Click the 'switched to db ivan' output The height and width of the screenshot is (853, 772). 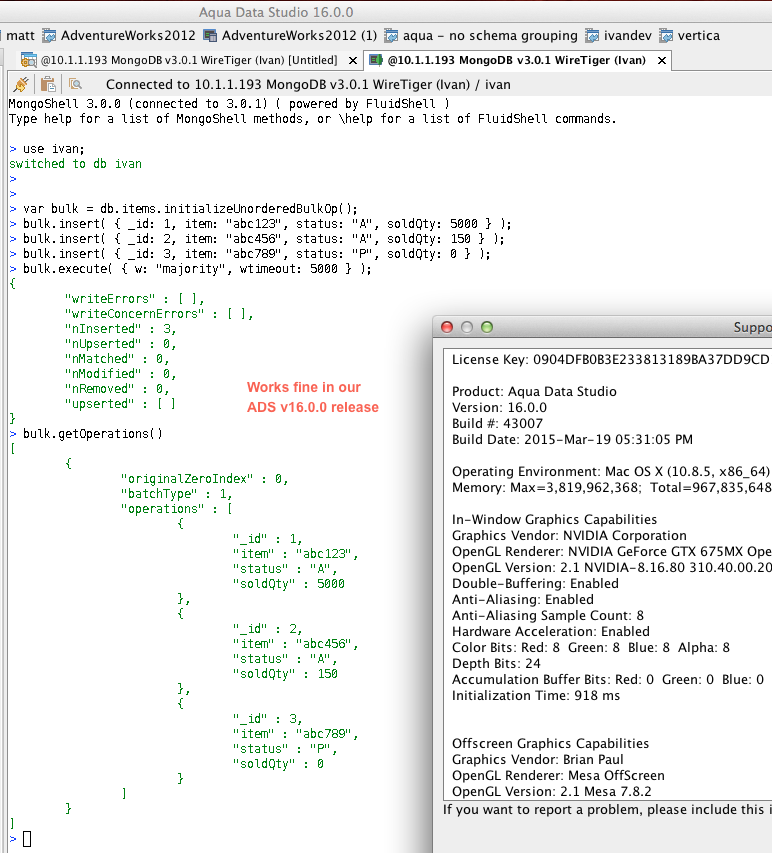click(75, 164)
